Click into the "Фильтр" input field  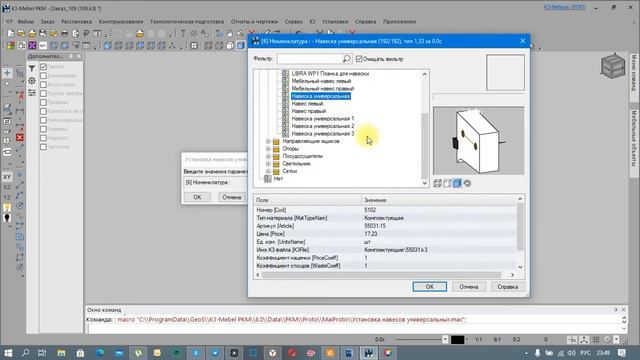(310, 59)
